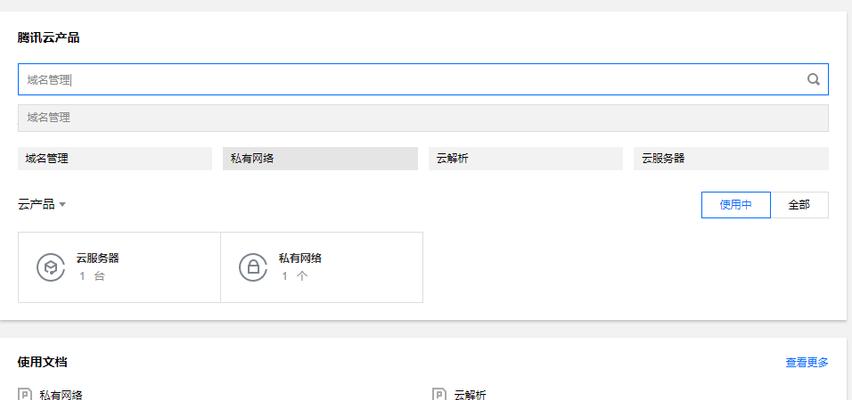
Task: Switch to the 使用中 filter tab
Action: [x=736, y=205]
